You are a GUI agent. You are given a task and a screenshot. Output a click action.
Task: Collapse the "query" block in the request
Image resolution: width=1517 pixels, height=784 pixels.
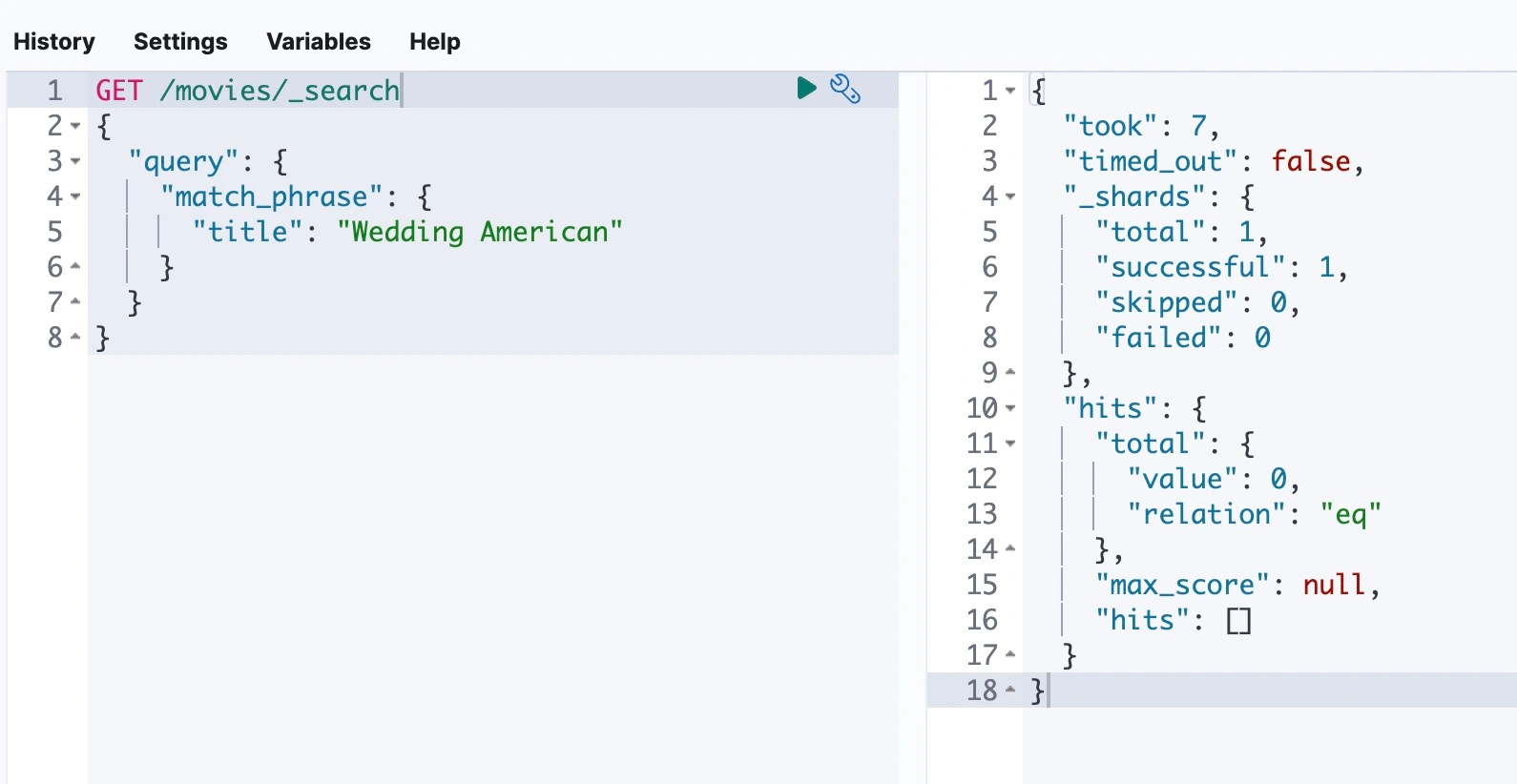pos(75,161)
